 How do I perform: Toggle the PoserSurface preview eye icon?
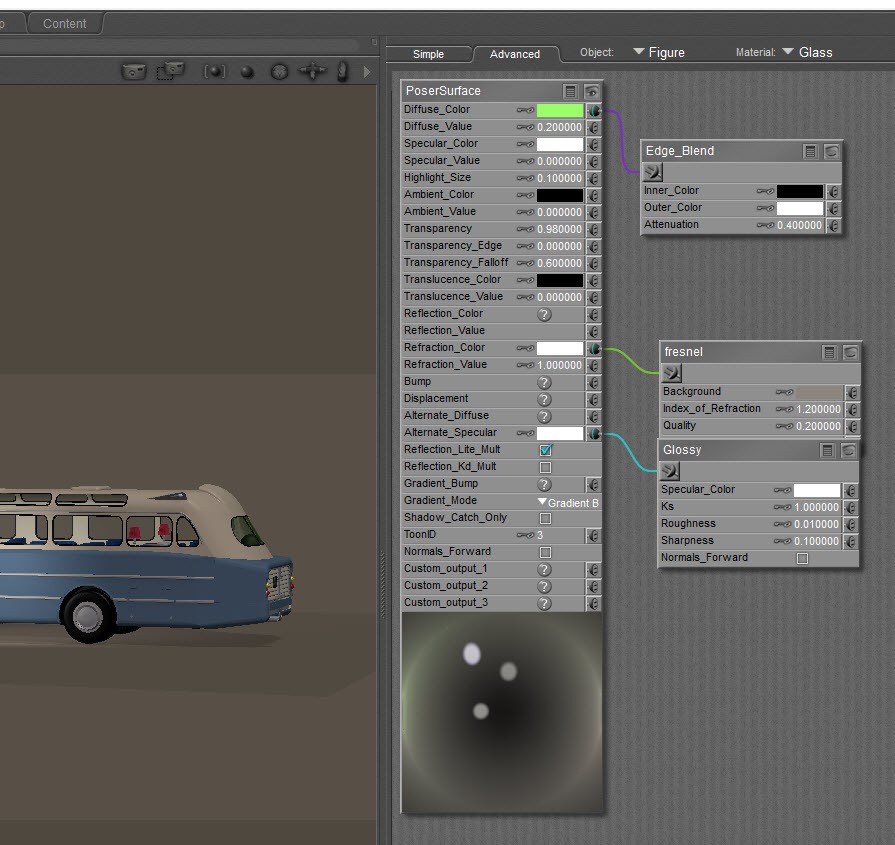(591, 91)
